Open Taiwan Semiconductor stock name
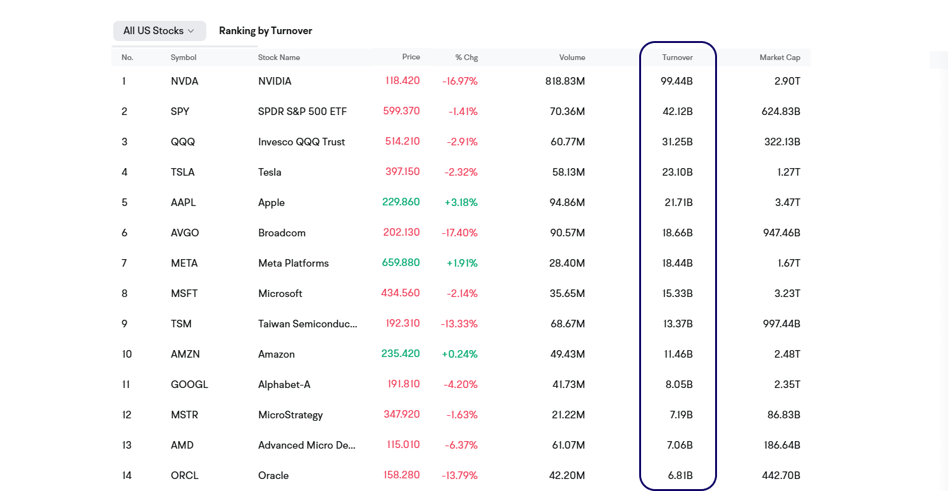Image resolution: width=948 pixels, height=491 pixels. pos(307,324)
